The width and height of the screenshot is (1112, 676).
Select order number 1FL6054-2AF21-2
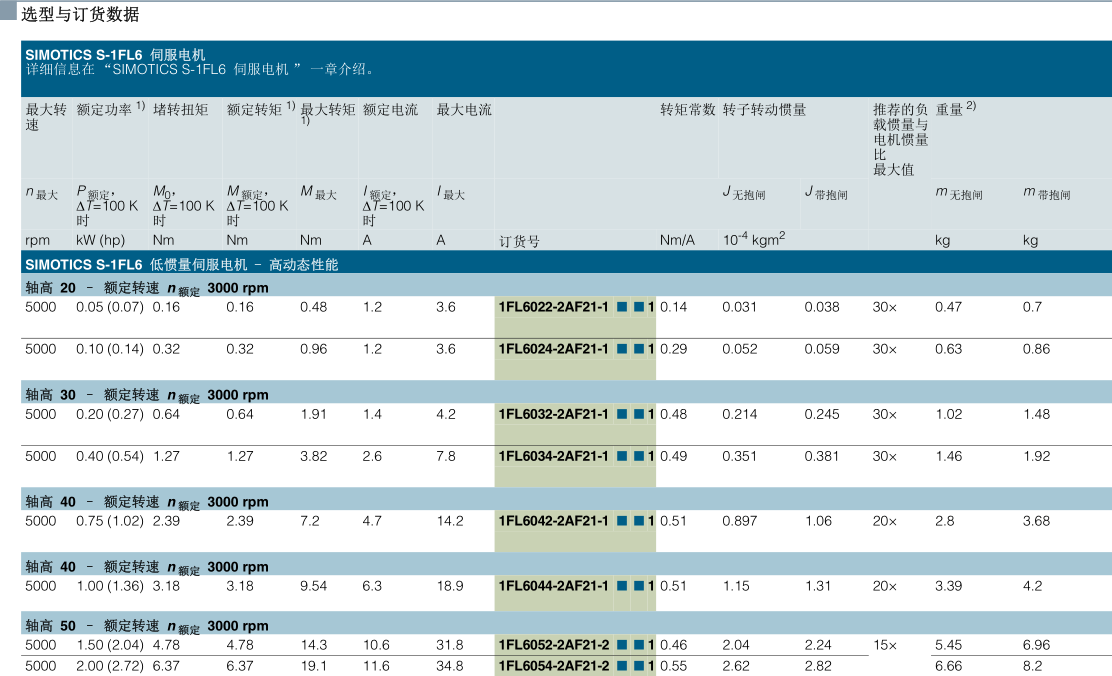[x=553, y=666]
